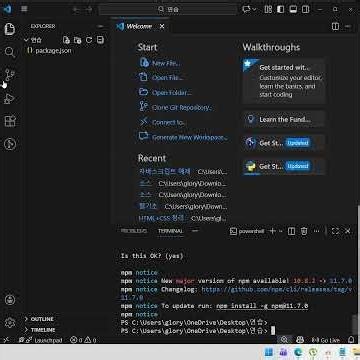Open the Source Control view
Screen dimensions: 360x360
10,75
